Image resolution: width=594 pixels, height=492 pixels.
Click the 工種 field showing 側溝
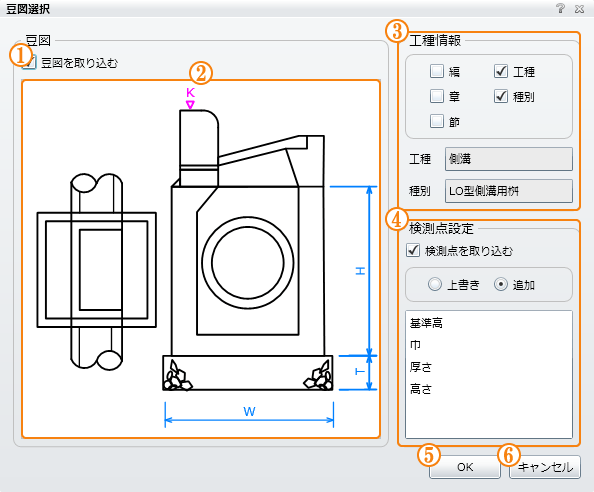509,159
